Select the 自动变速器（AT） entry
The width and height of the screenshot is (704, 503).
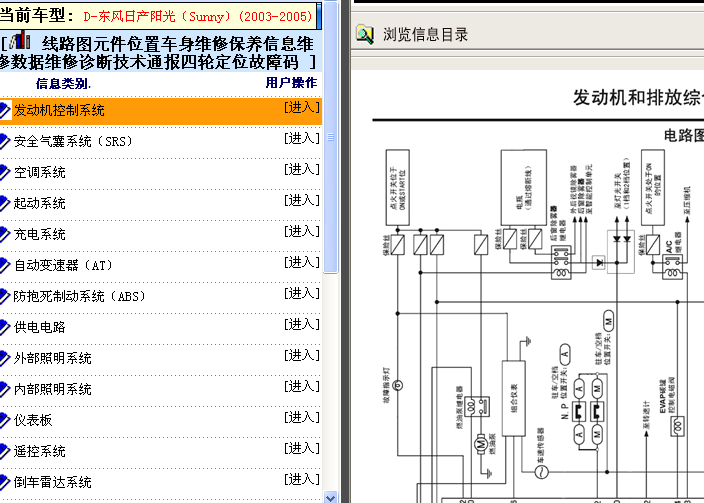point(63,265)
